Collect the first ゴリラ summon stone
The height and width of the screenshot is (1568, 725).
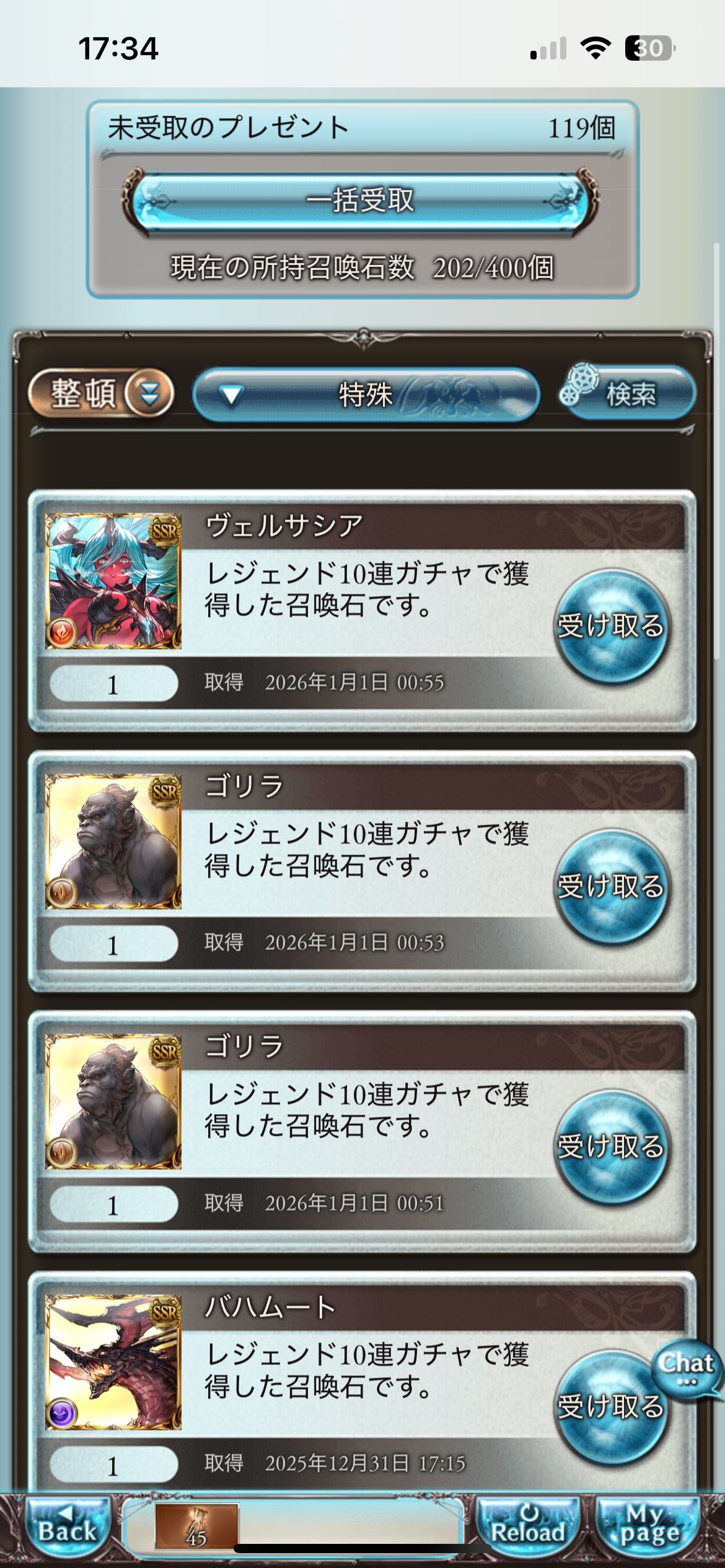(611, 887)
